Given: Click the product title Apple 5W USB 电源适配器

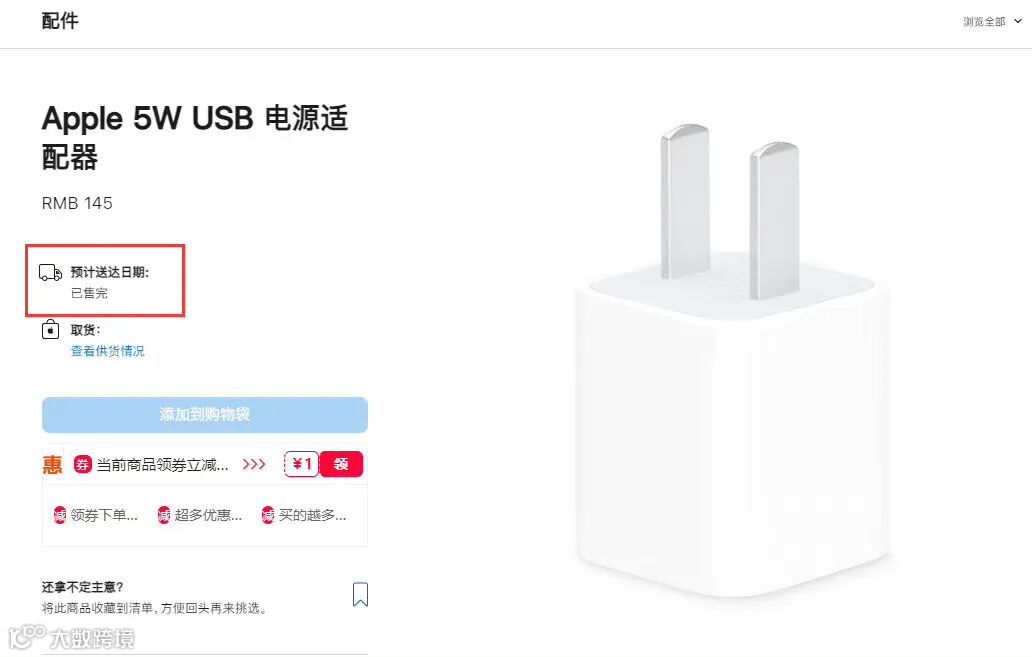Looking at the screenshot, I should click(195, 138).
